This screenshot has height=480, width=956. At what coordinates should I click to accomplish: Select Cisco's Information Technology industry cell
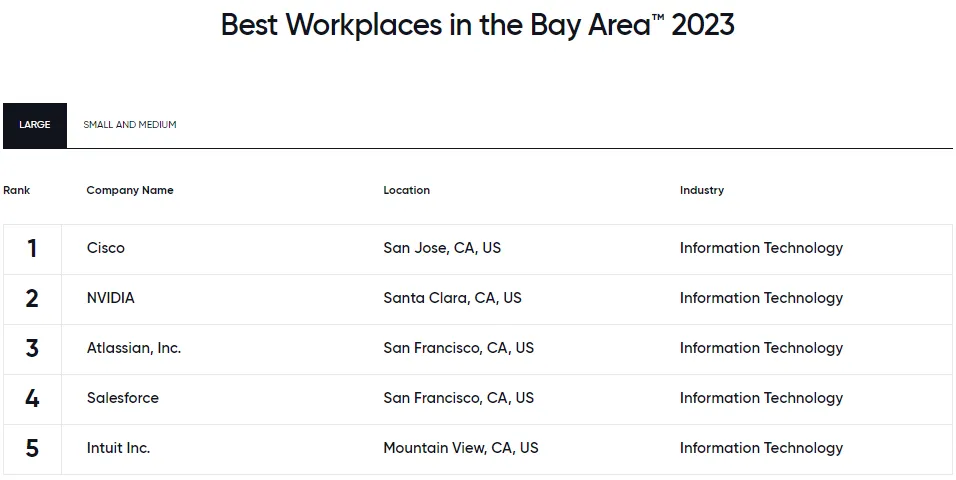(x=762, y=248)
